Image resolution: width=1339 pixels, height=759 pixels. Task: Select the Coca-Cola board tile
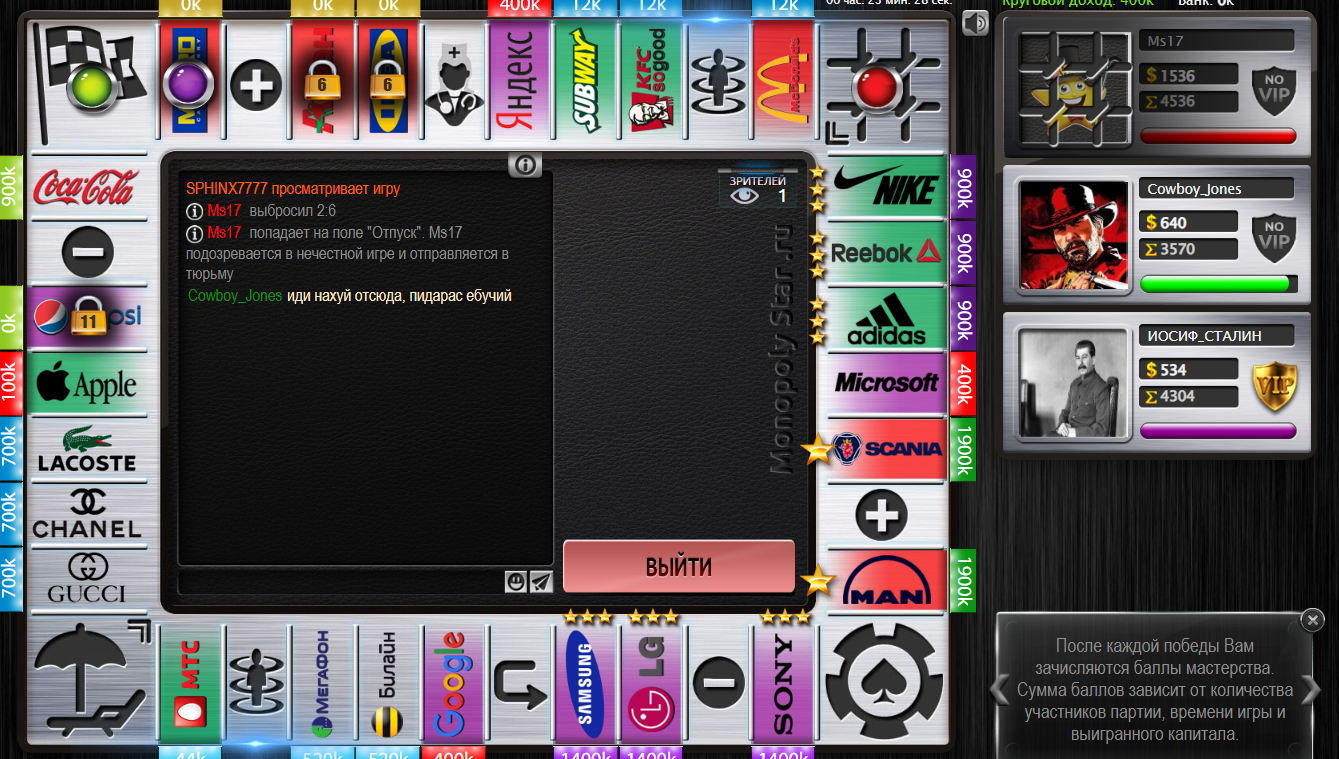[x=87, y=188]
